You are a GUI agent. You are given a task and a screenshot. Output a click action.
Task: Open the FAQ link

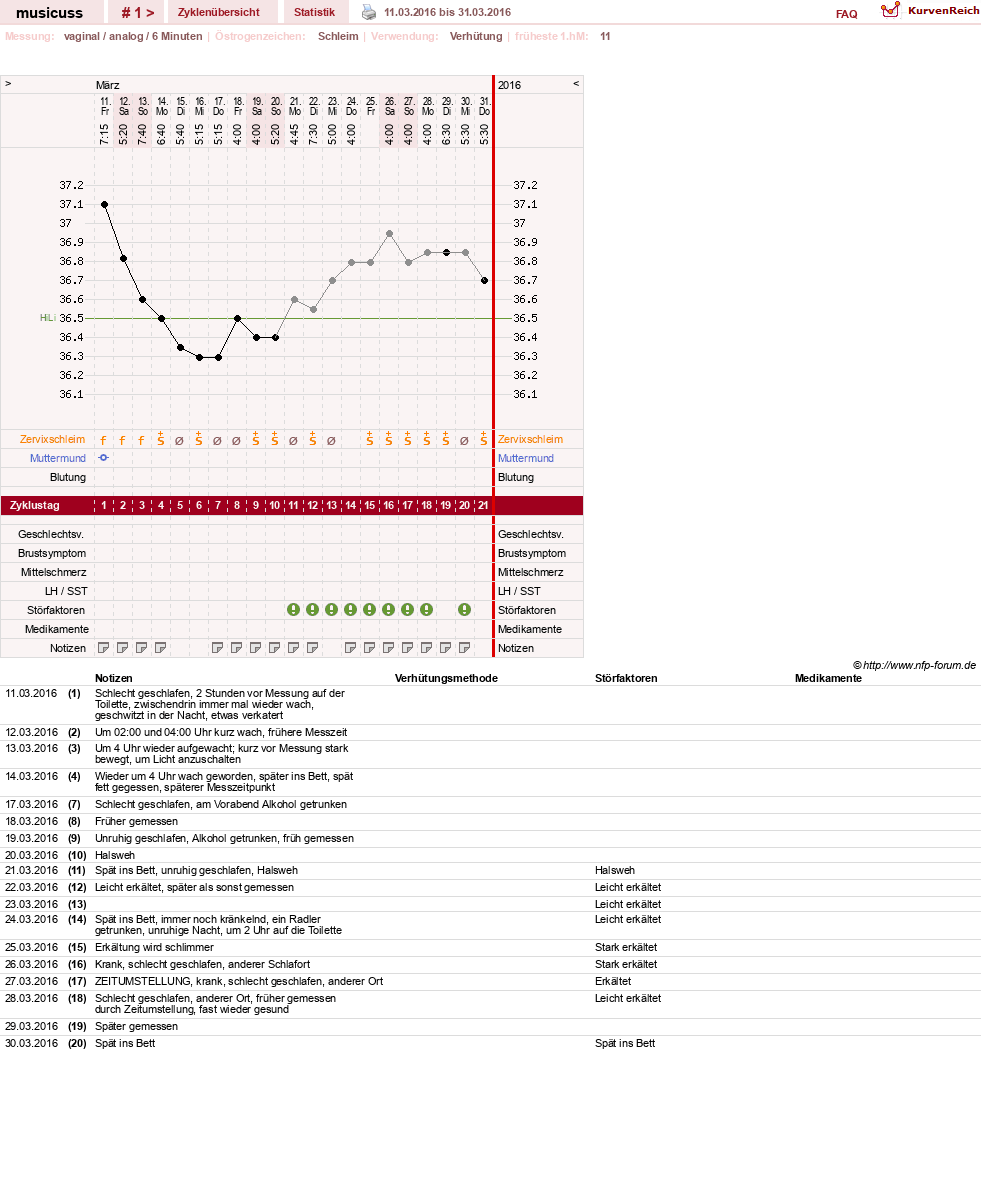tap(847, 14)
